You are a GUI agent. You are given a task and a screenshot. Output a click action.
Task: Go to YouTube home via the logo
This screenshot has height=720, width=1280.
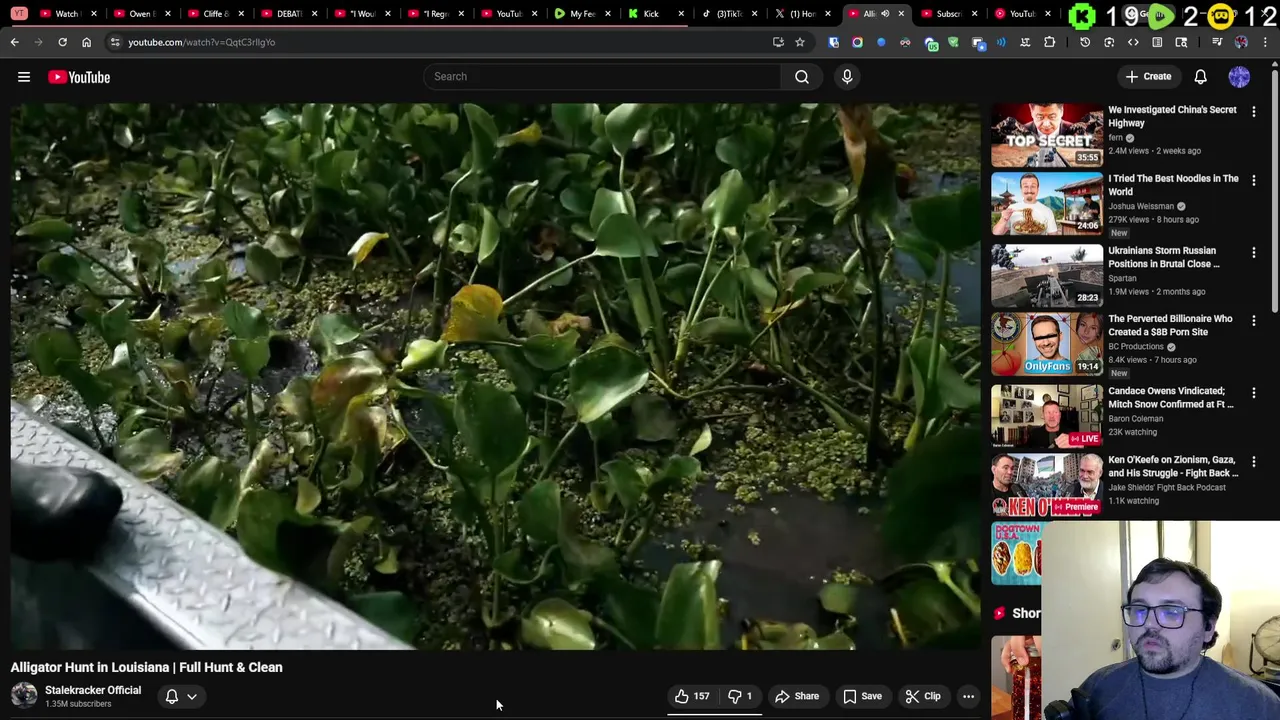coord(79,77)
